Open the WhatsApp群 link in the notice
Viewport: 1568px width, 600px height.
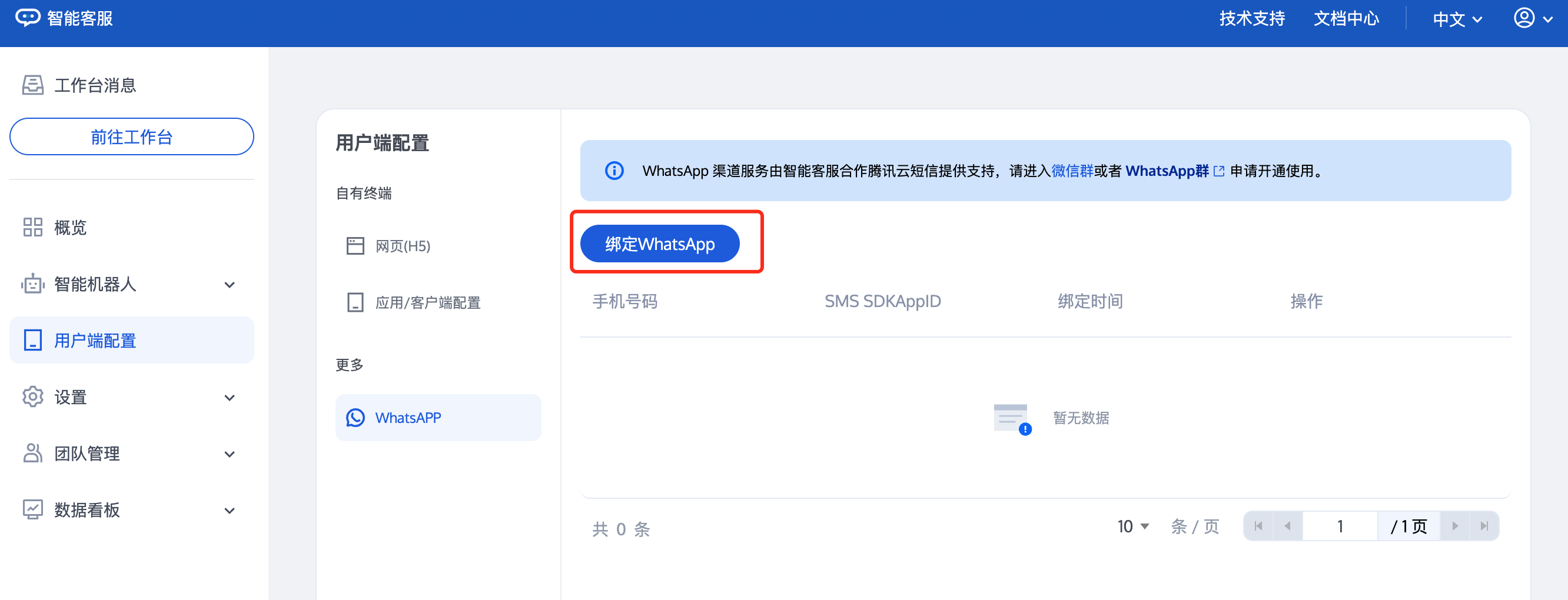[x=1167, y=171]
